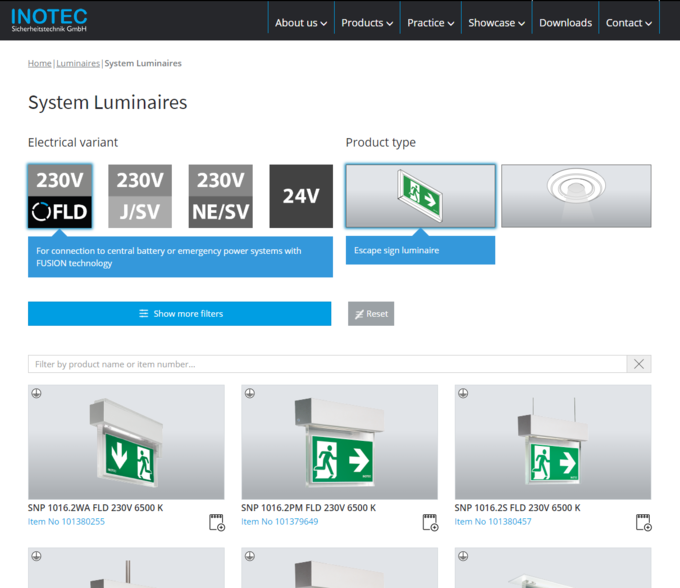Viewport: 680px width, 588px height.
Task: Open Item No 101380255 link
Action: pyautogui.click(x=66, y=522)
